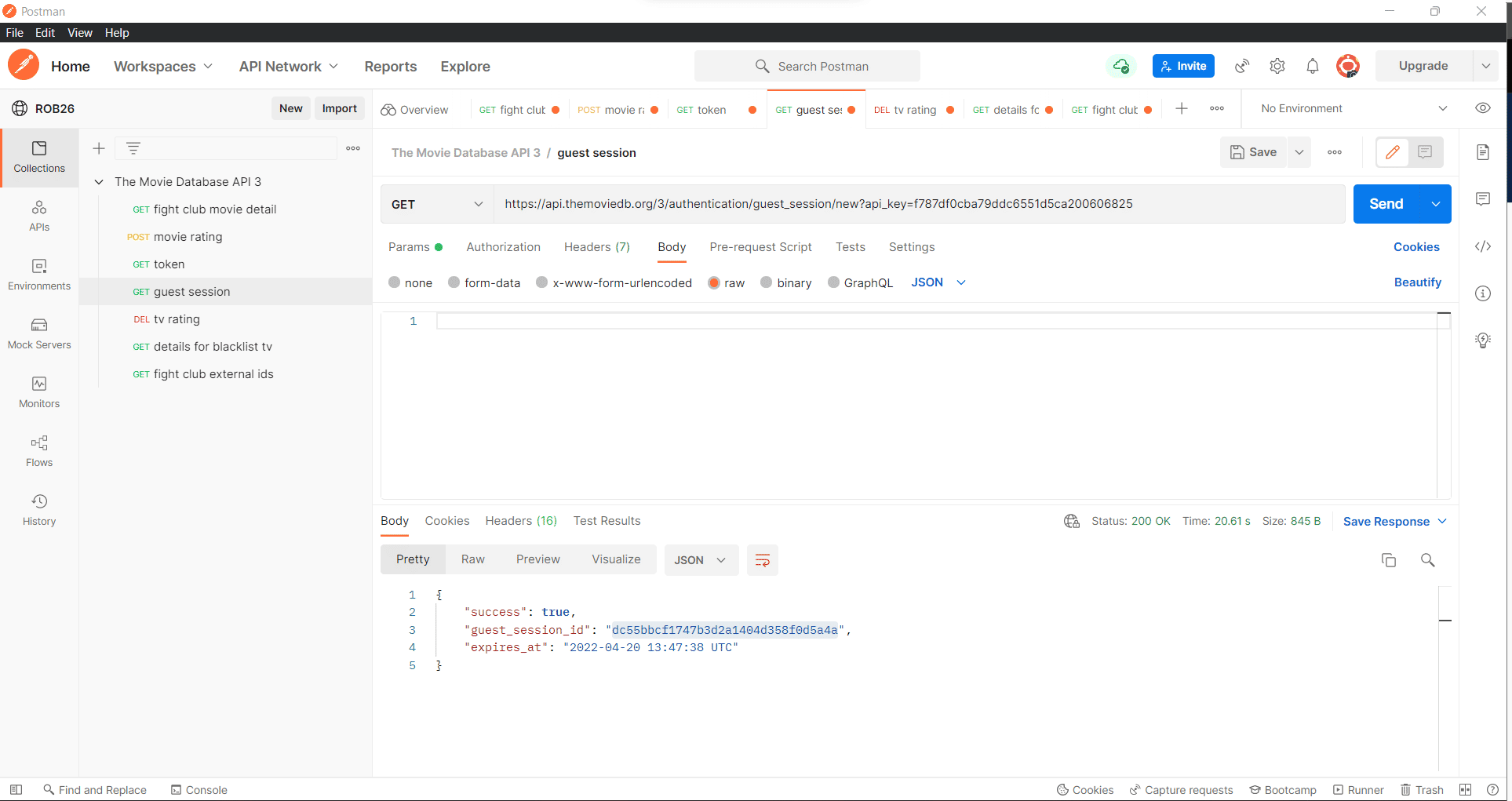Click the Send button
The width and height of the screenshot is (1512, 801).
(1387, 204)
